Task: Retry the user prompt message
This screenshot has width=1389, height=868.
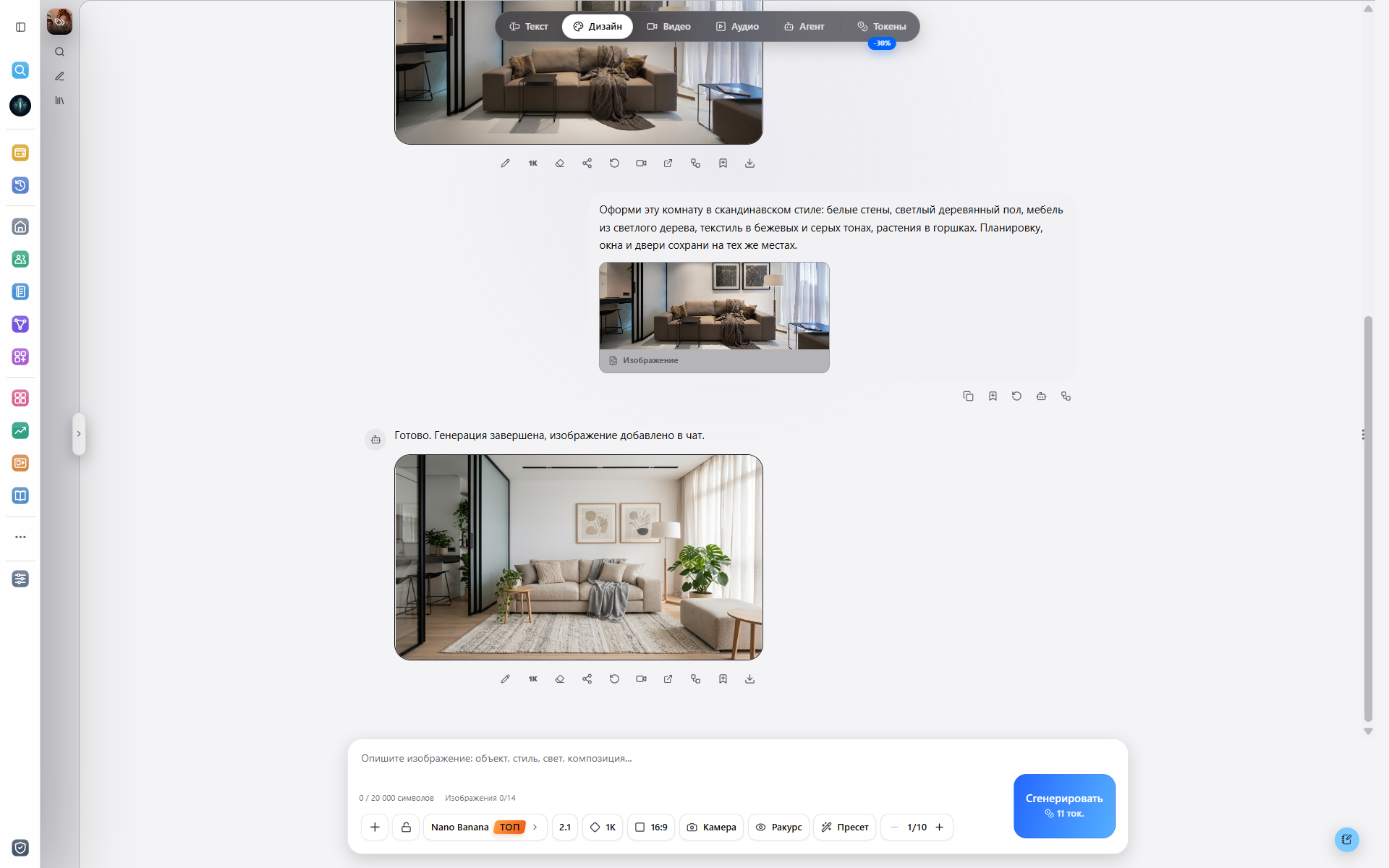Action: click(x=1016, y=396)
